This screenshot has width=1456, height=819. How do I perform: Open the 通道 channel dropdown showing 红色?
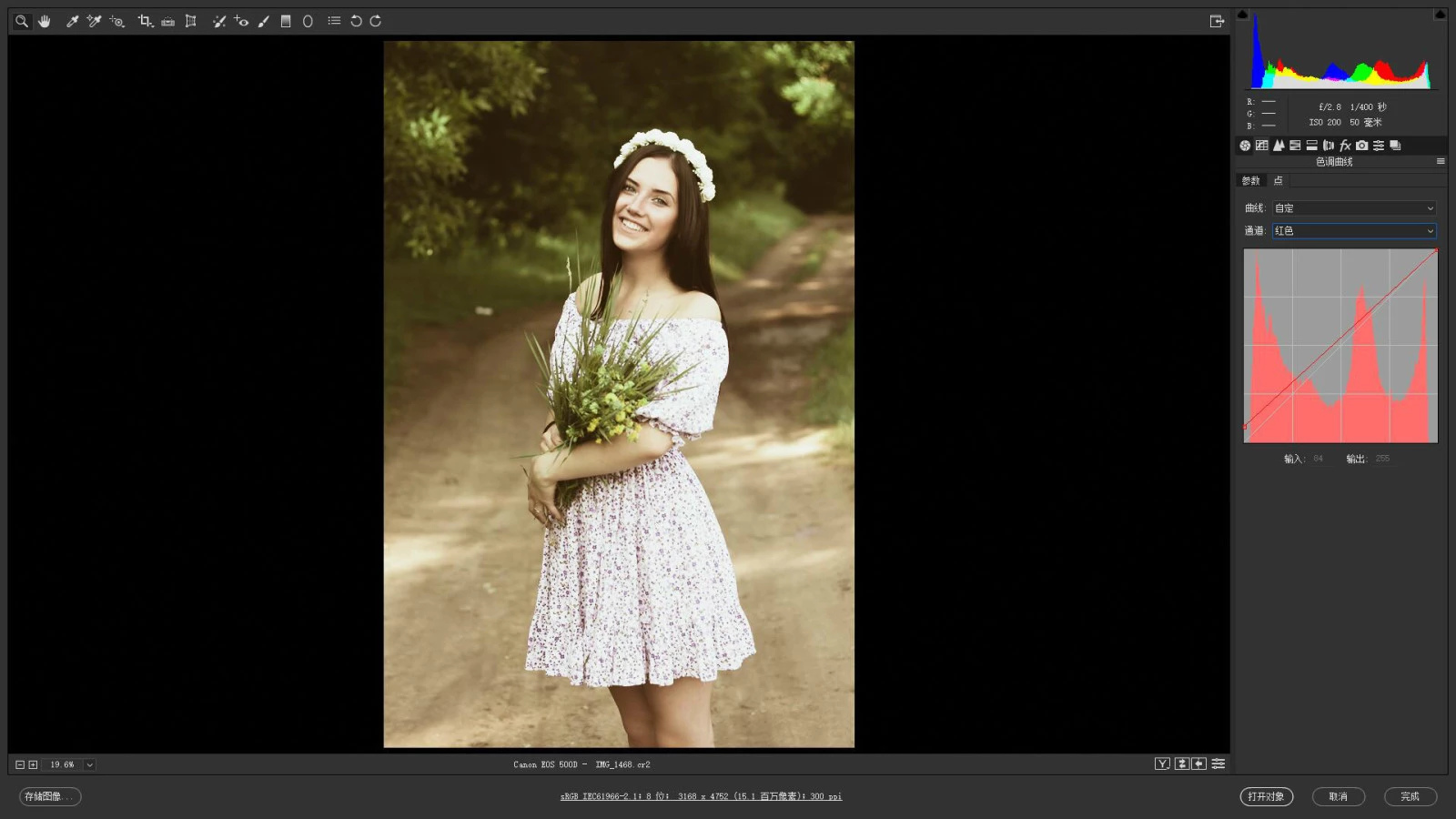[1354, 231]
